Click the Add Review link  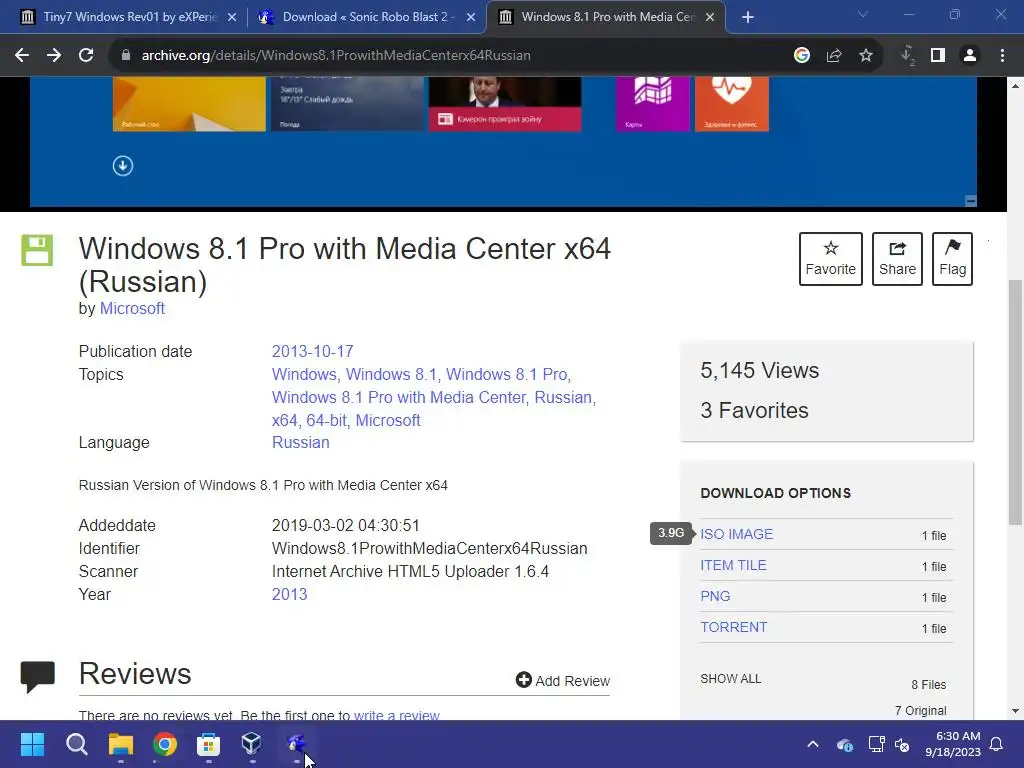pos(563,680)
